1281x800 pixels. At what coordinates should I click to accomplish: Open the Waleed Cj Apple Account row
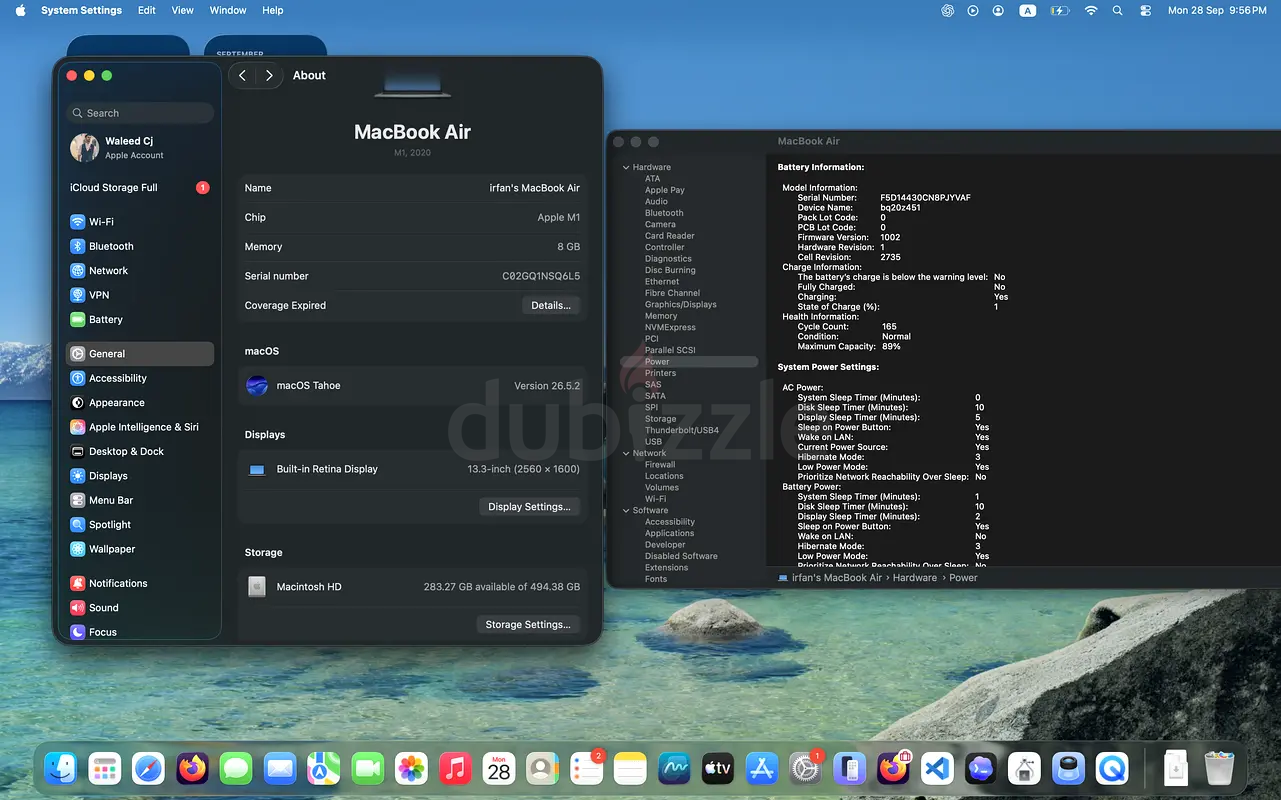(140, 148)
